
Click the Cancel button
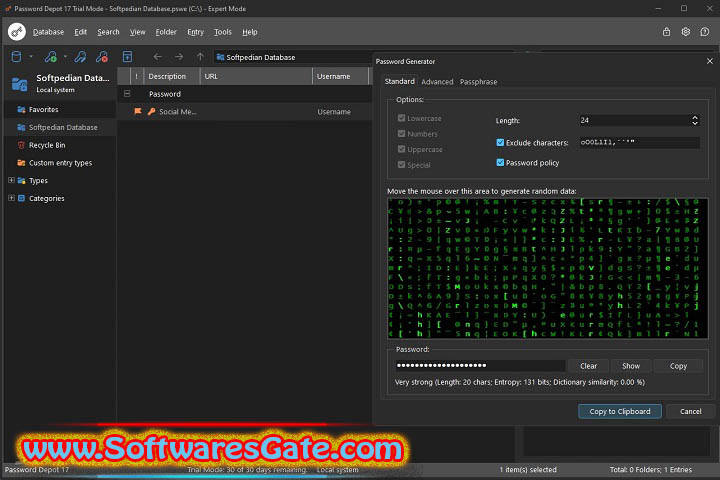pos(690,411)
